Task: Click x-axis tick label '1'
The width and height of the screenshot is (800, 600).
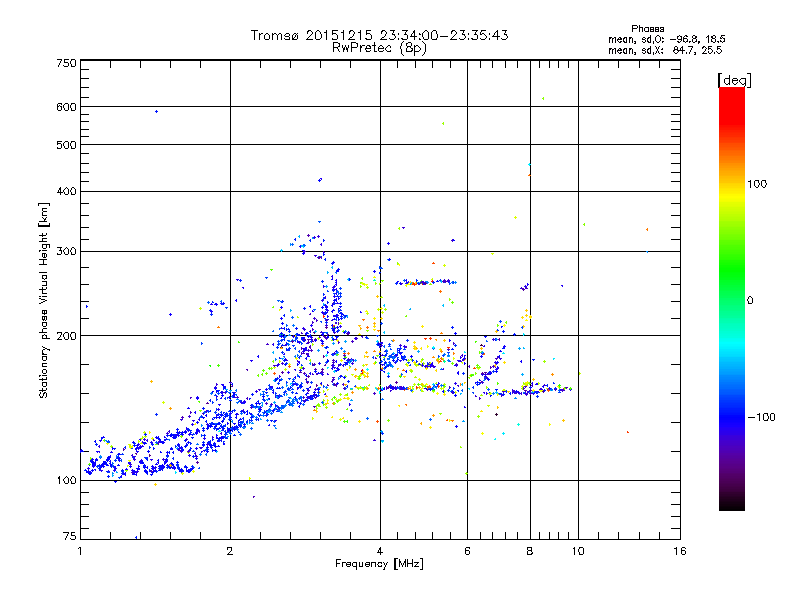Action: (x=80, y=551)
